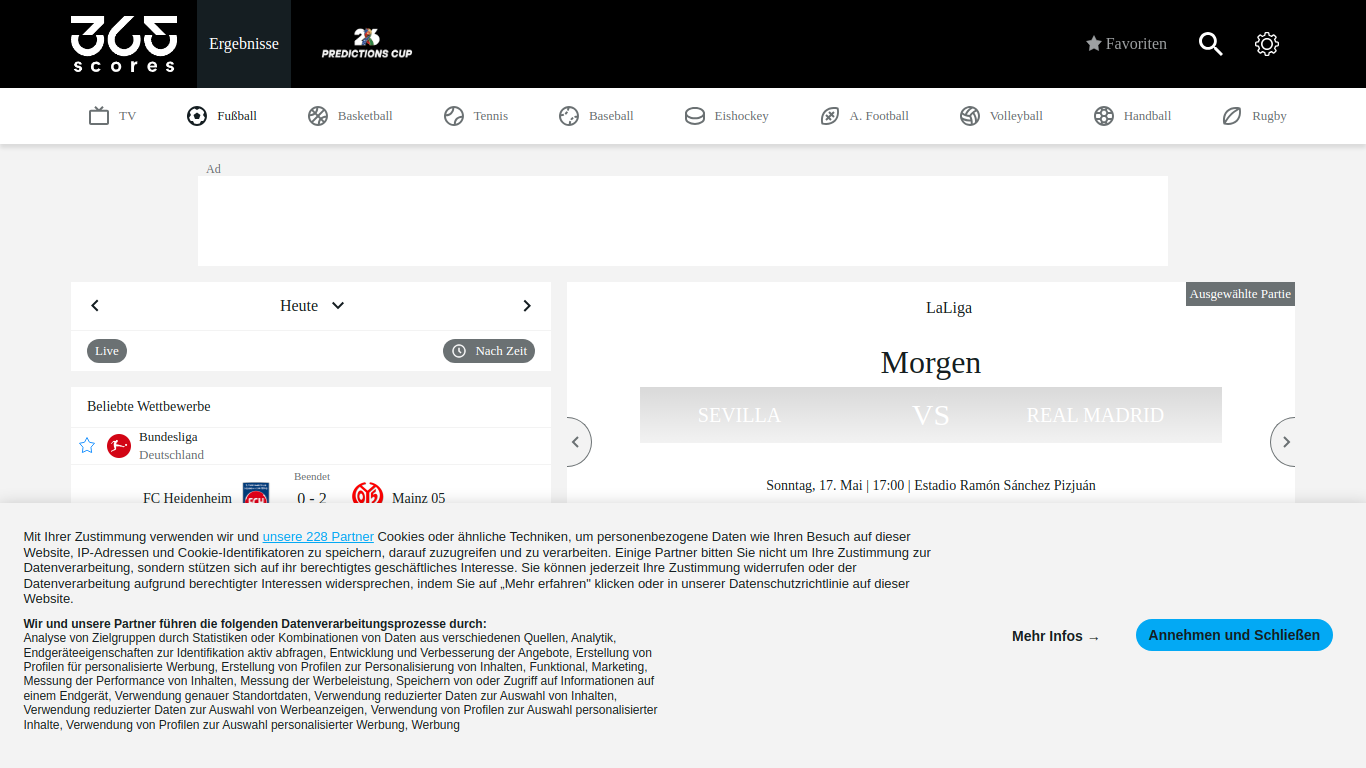Show previous featured match arrow

point(577,442)
